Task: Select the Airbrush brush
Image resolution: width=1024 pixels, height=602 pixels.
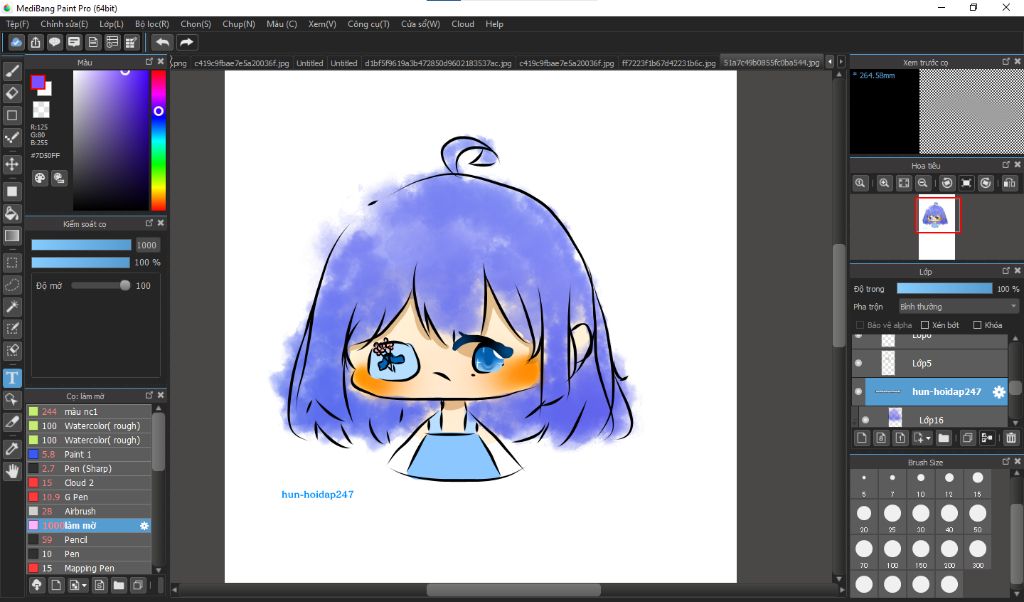Action: [x=89, y=511]
